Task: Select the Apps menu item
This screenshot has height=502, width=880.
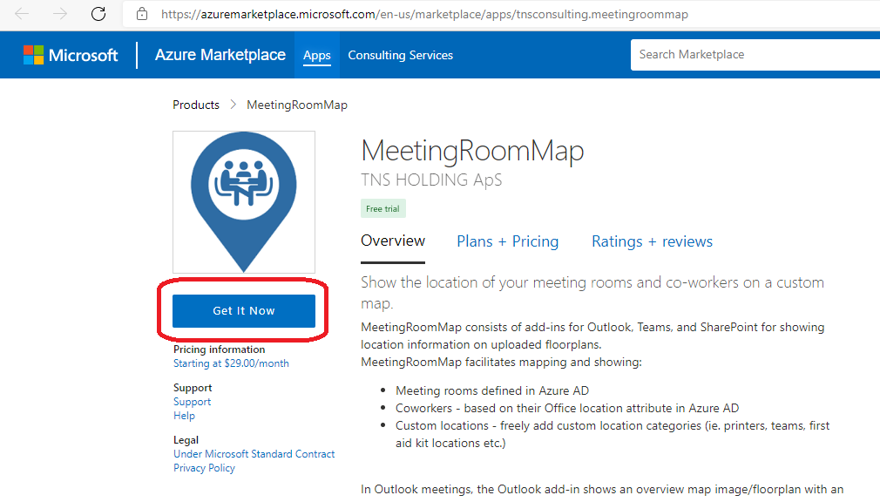Action: pos(317,55)
